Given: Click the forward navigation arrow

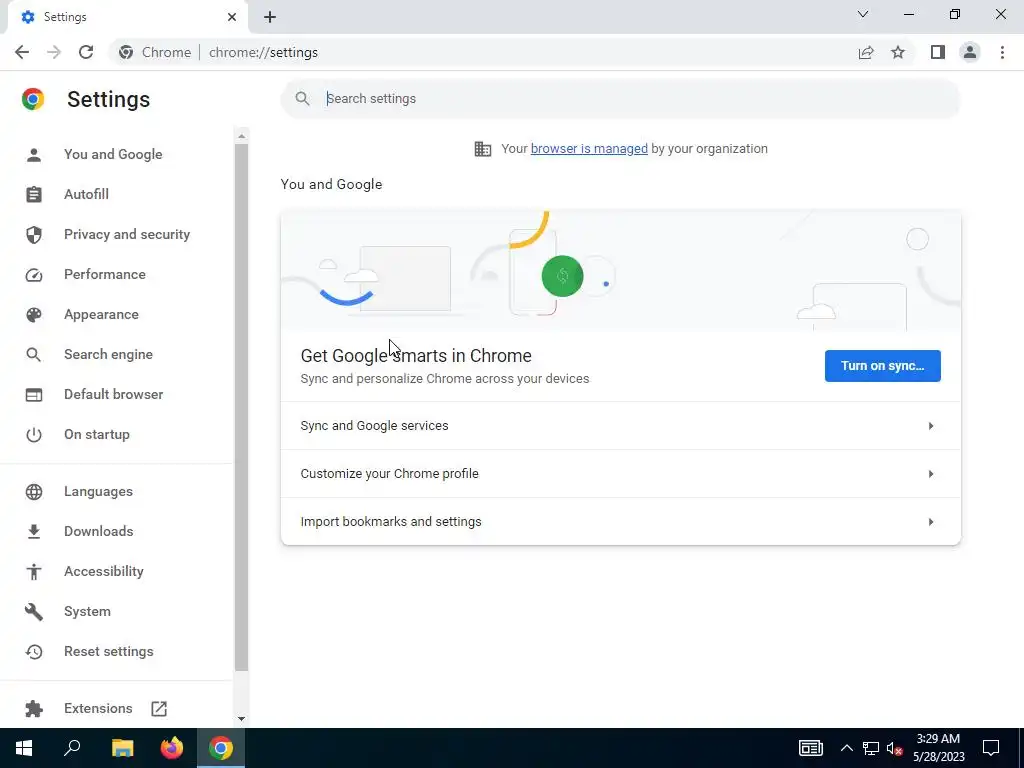Looking at the screenshot, I should (x=54, y=52).
